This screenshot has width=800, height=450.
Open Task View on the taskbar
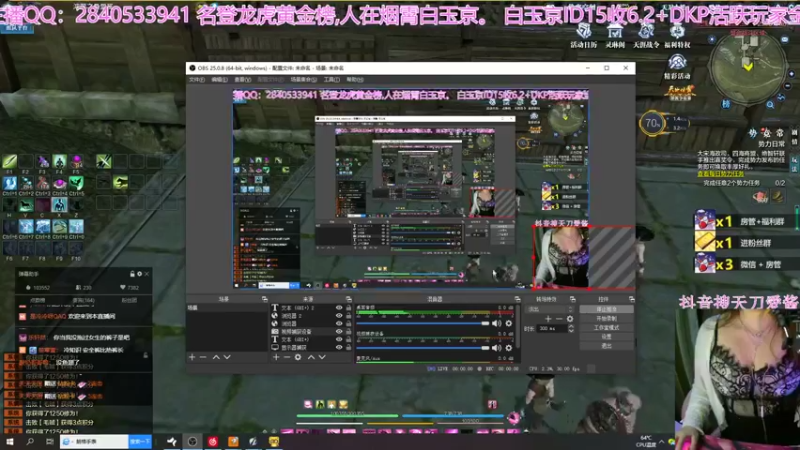49,441
